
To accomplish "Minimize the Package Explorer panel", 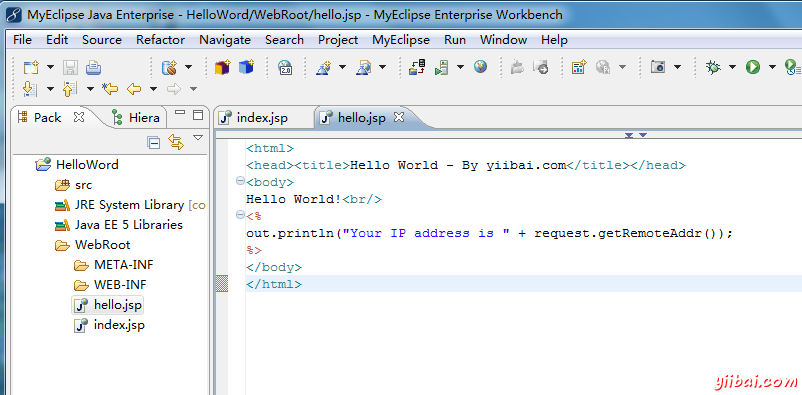I will [180, 113].
